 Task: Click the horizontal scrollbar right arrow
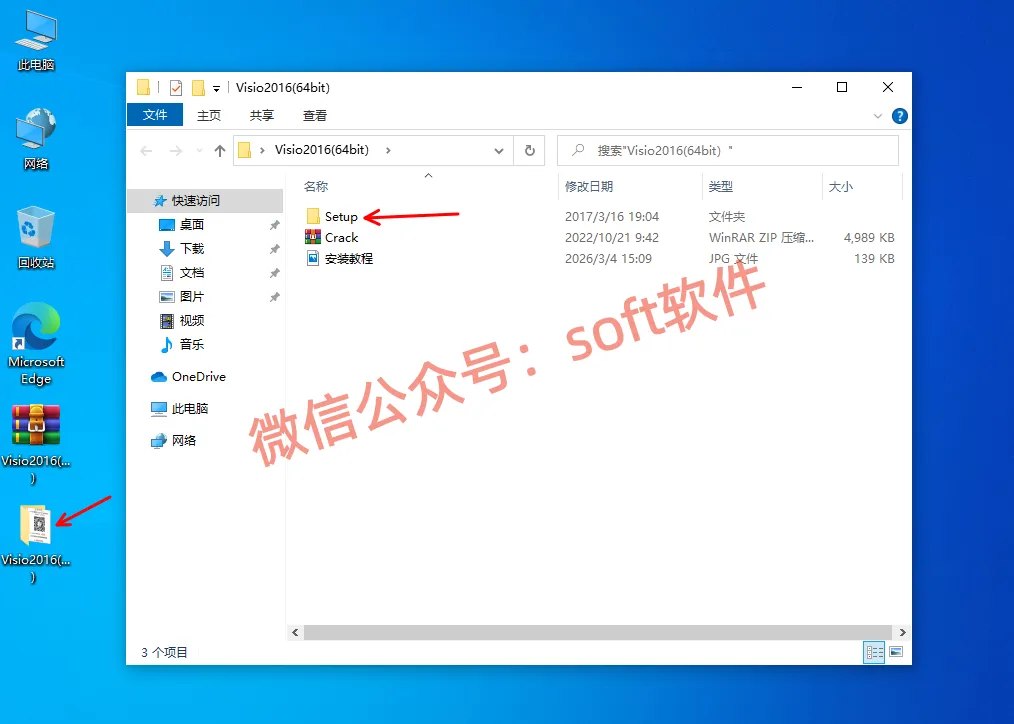[x=902, y=632]
